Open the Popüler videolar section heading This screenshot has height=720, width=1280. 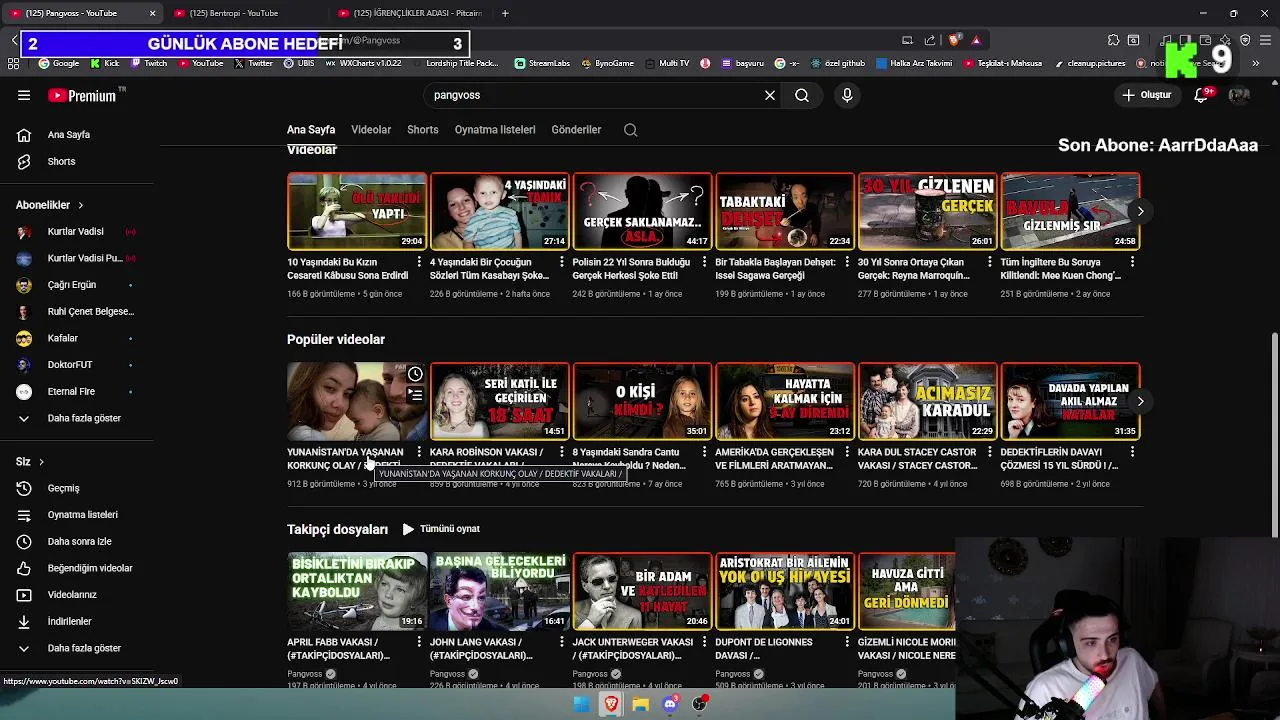(336, 340)
